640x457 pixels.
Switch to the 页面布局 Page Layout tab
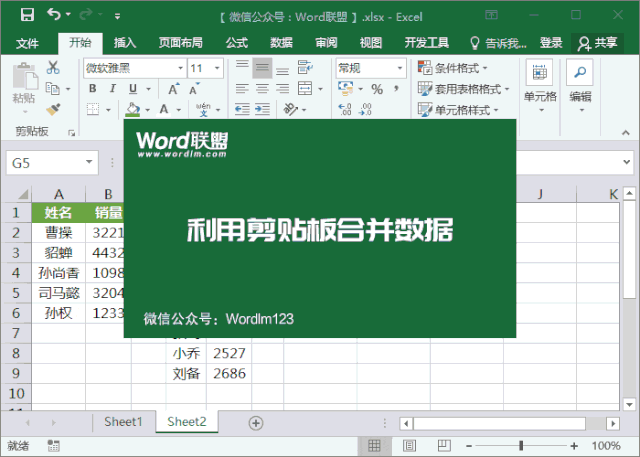pyautogui.click(x=180, y=43)
